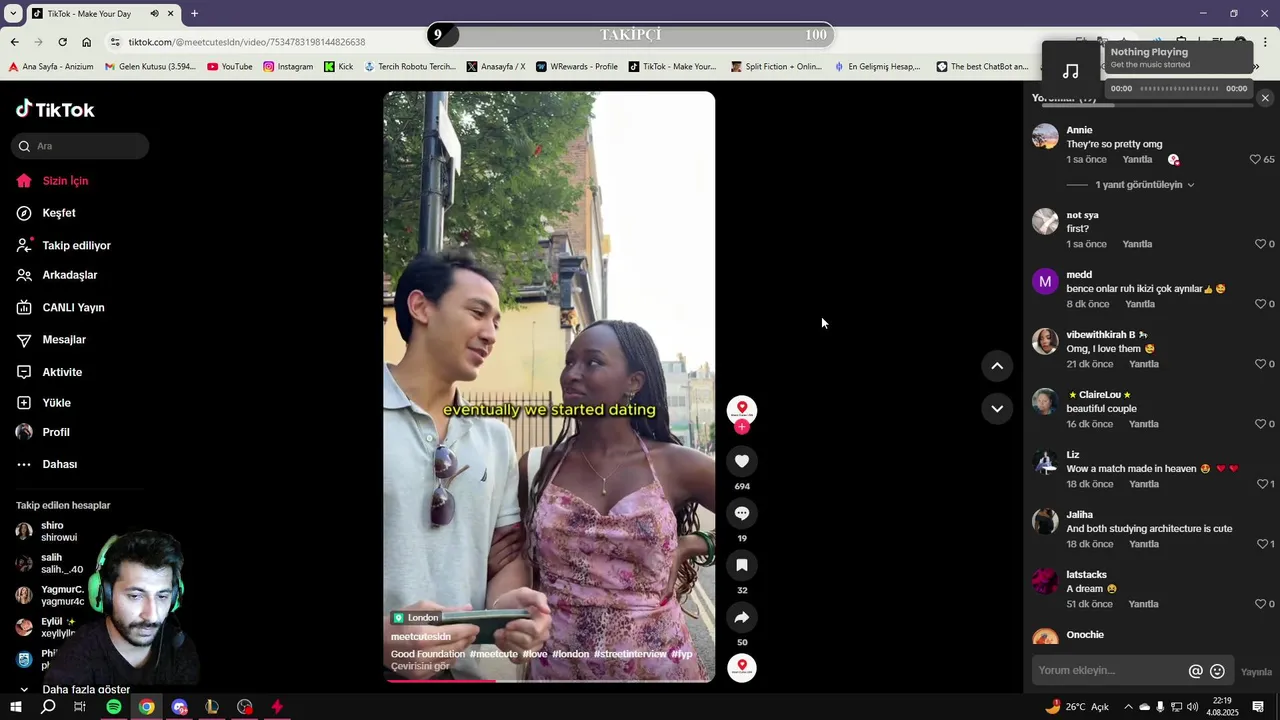Like vibewithkirah B's comment
The image size is (1280, 720).
(x=1260, y=364)
